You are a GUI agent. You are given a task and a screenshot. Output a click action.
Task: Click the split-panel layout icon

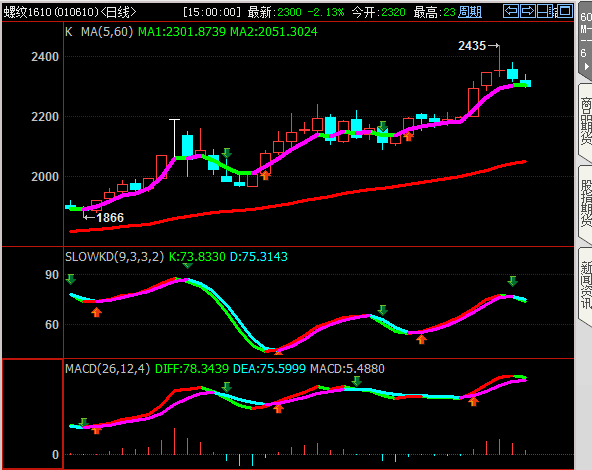tap(546, 11)
